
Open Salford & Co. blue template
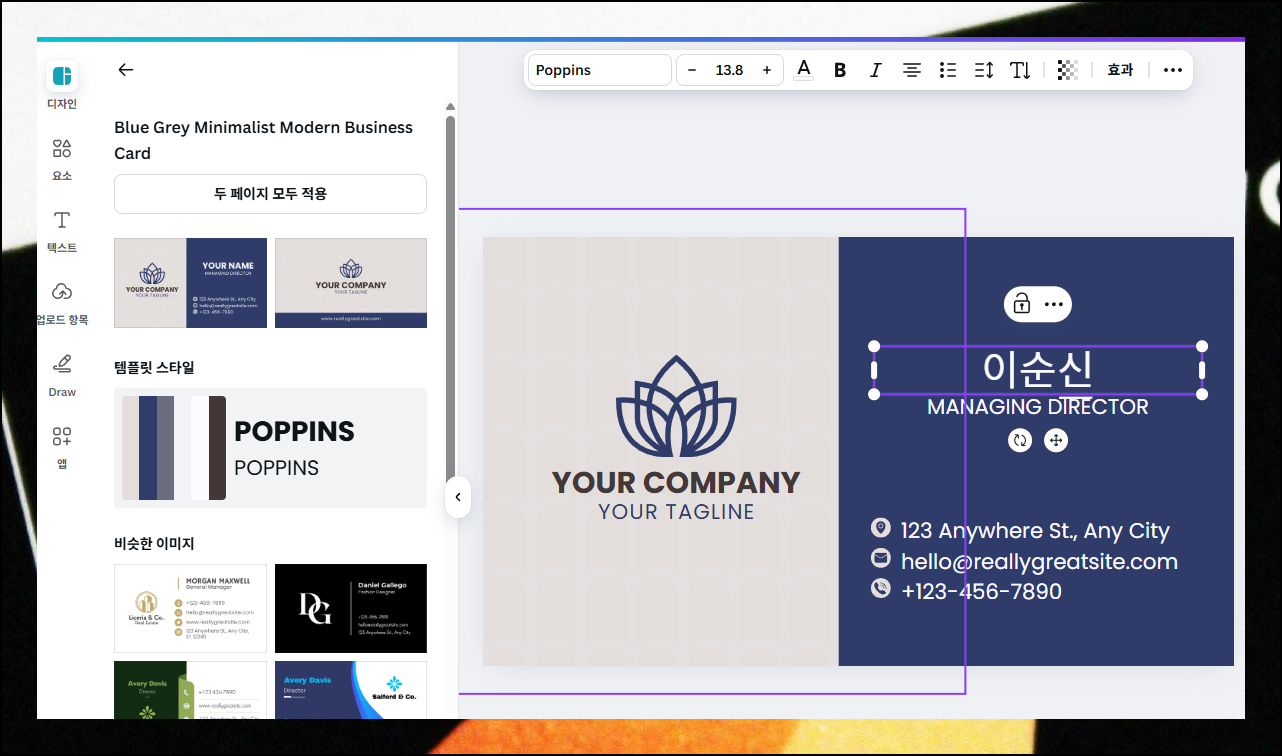coord(351,690)
